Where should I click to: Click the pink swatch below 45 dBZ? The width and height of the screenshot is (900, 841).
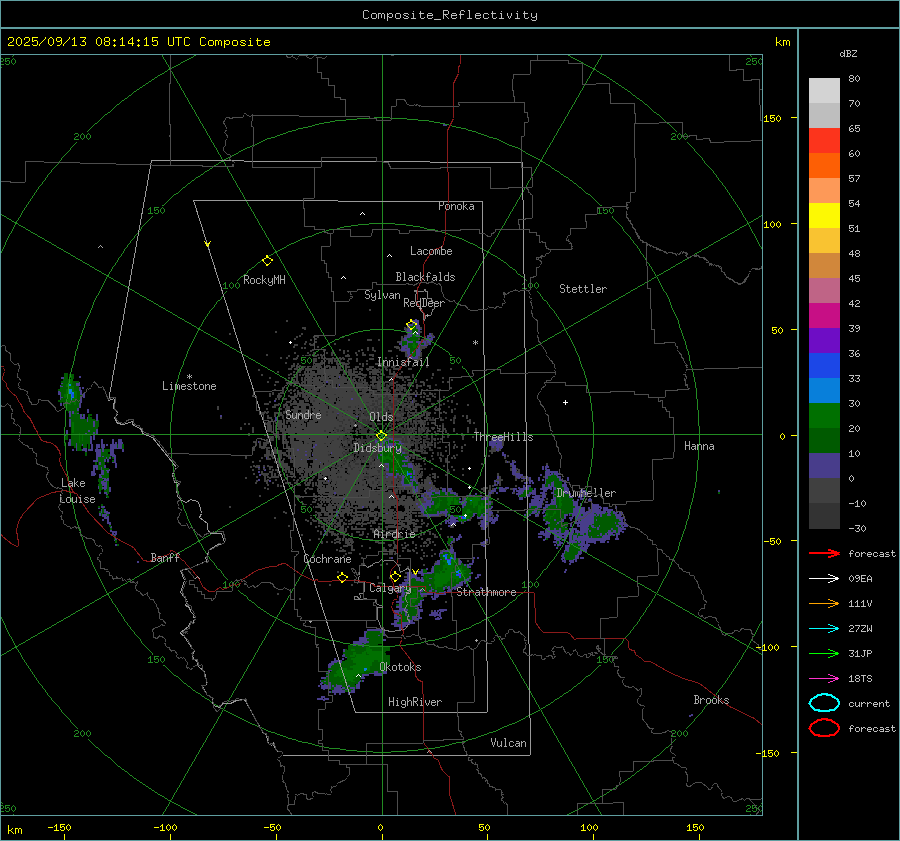[824, 291]
